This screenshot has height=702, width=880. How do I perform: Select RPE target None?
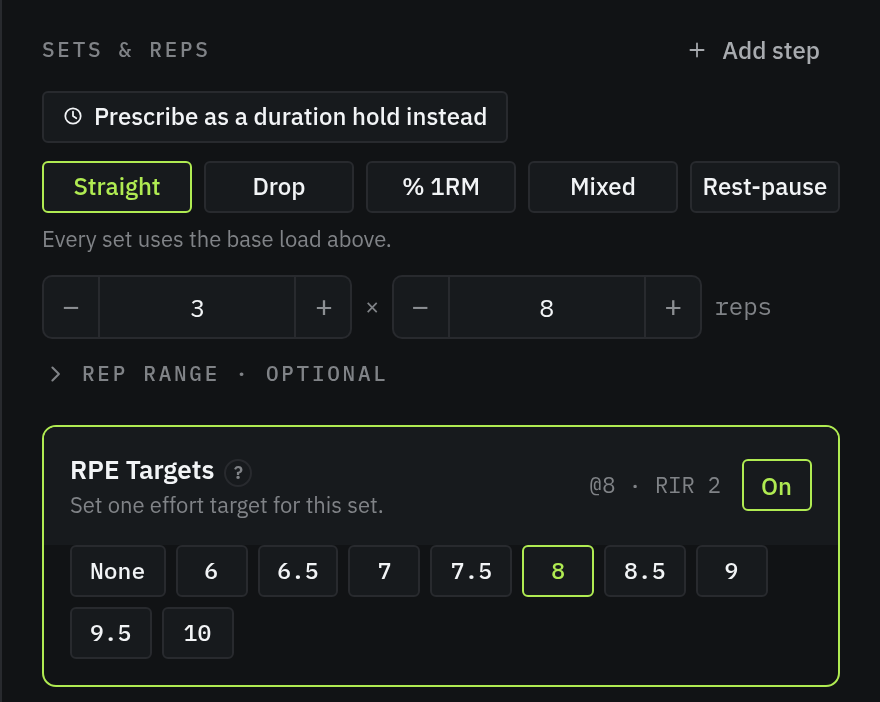point(118,571)
